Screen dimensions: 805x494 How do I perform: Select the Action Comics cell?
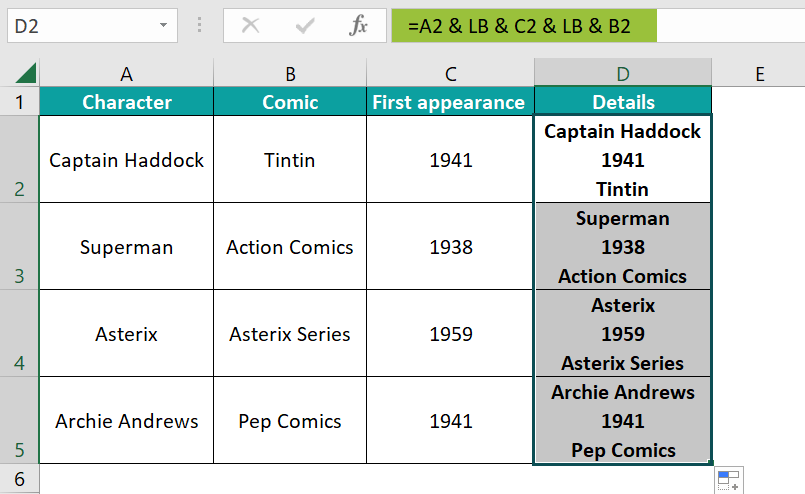click(x=290, y=246)
